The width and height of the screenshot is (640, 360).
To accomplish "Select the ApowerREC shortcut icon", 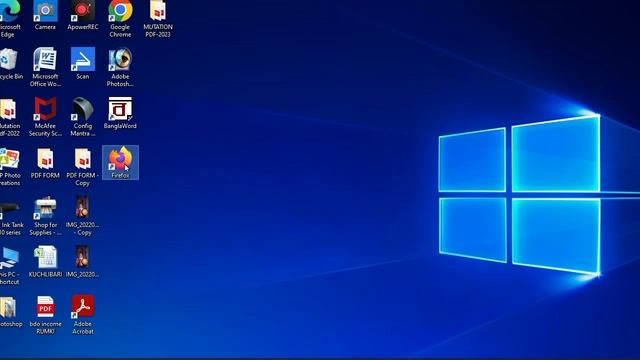I will pyautogui.click(x=82, y=16).
